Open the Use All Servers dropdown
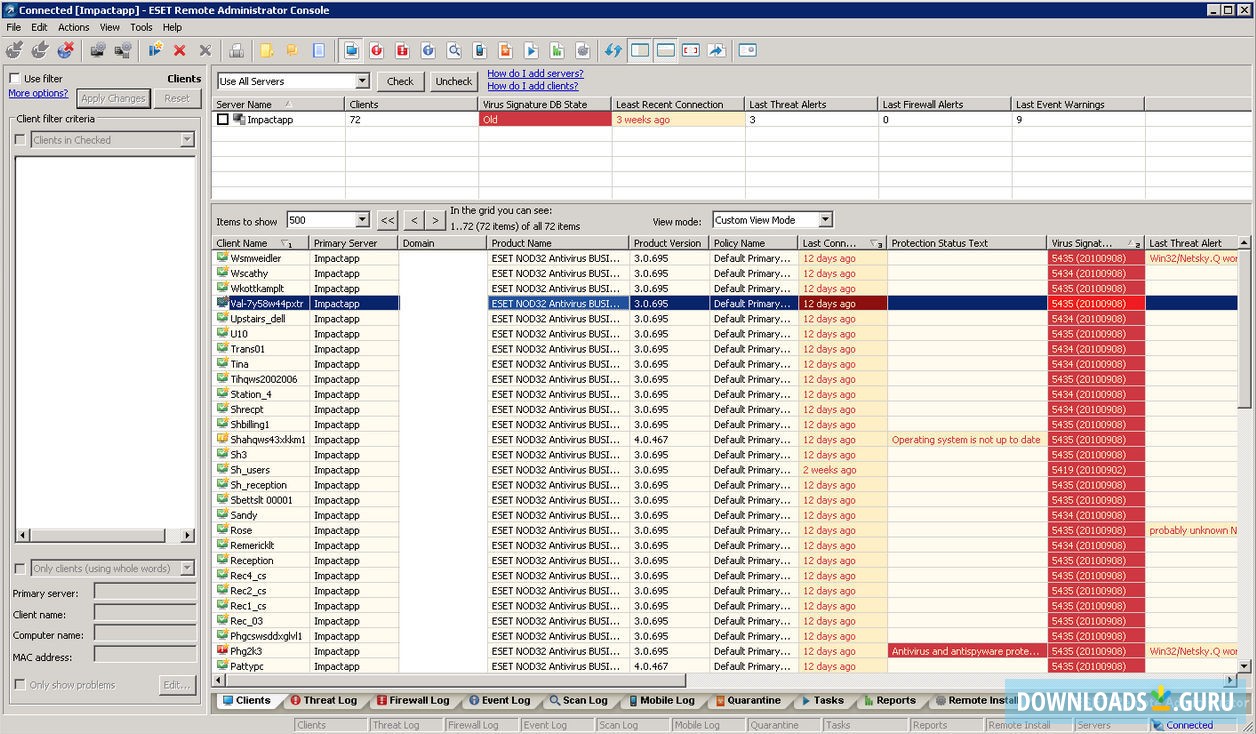1256x734 pixels. click(x=361, y=81)
